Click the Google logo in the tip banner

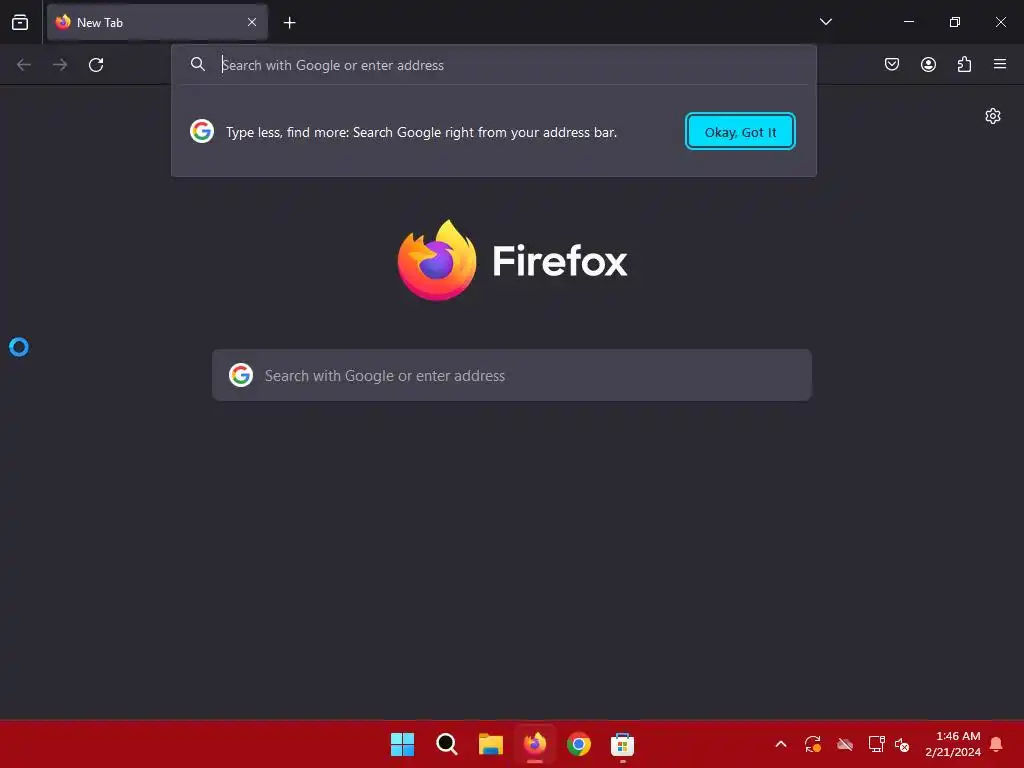coord(202,131)
